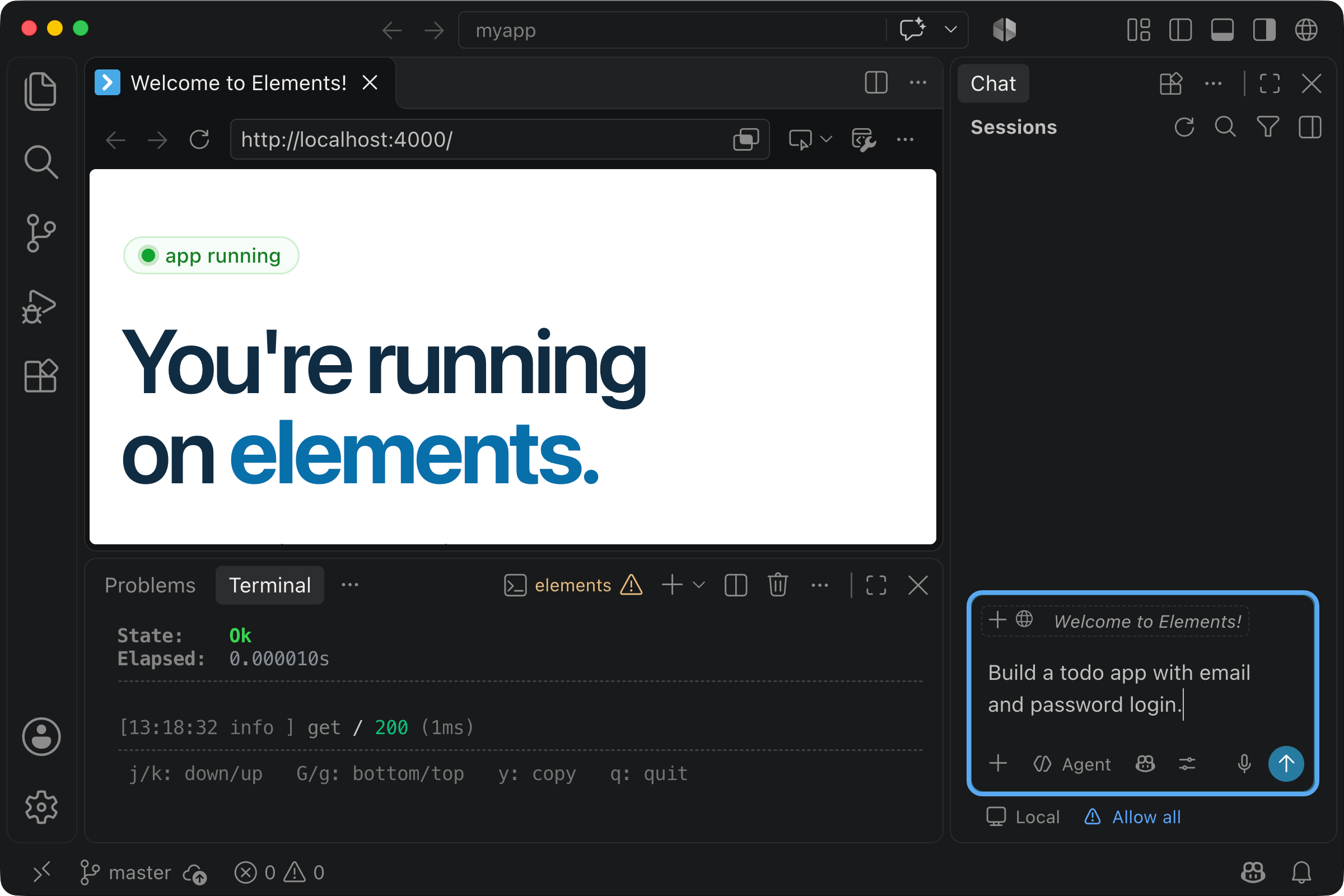
Task: Open the Extensions view
Action: [x=40, y=376]
